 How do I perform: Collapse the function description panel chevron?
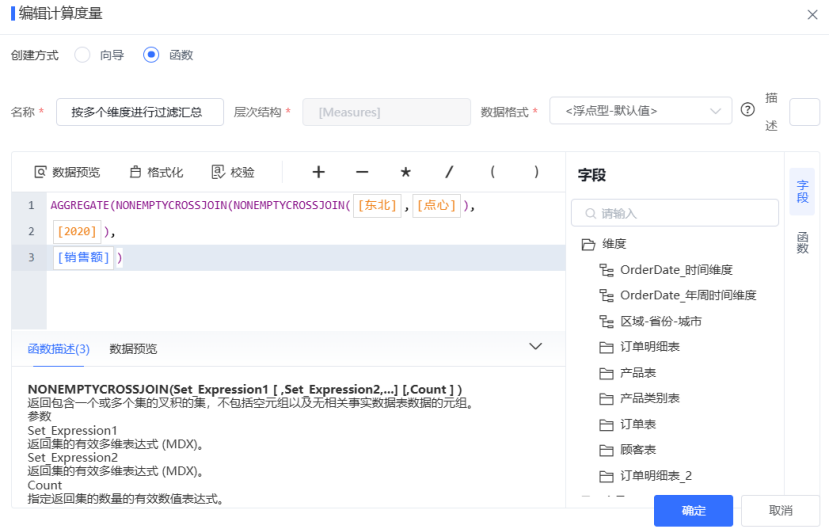[x=536, y=346]
